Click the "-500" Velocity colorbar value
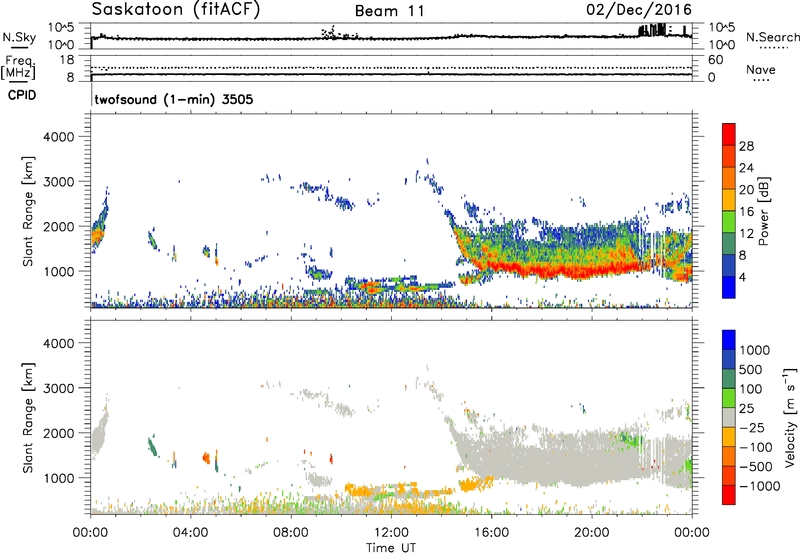Screen dimensions: 800x554 click(756, 466)
